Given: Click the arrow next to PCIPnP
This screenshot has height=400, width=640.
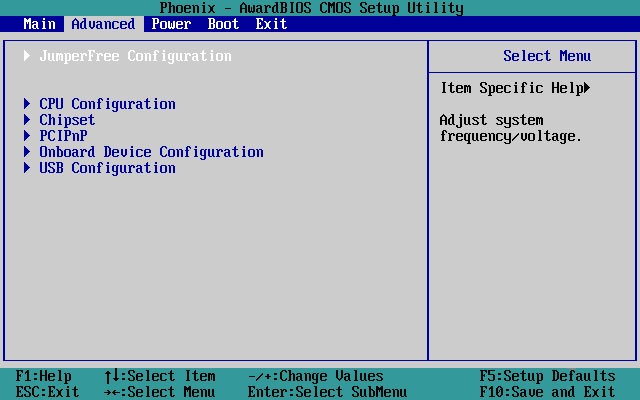Looking at the screenshot, I should pyautogui.click(x=27, y=136).
